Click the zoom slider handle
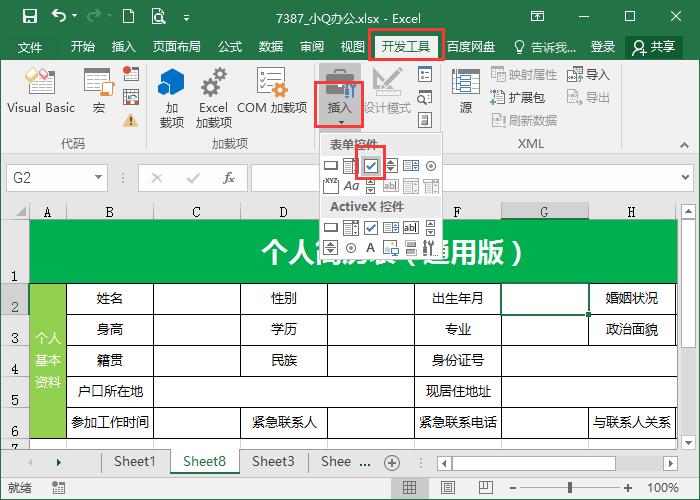Screen dimensions: 700x500 tap(570, 488)
